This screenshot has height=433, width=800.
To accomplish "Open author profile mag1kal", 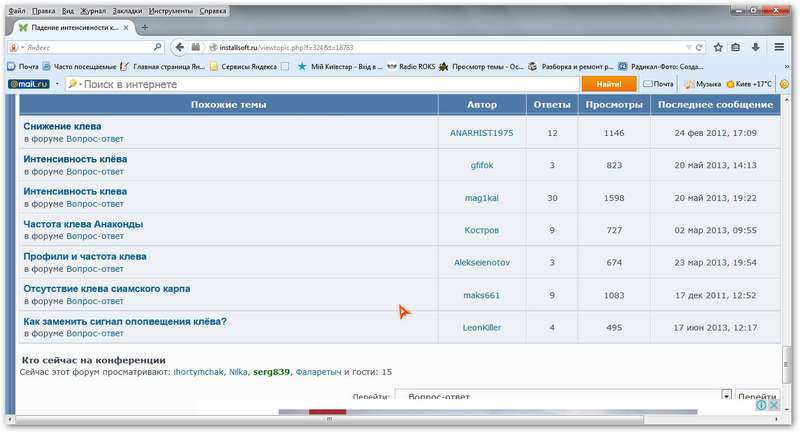I will 482,198.
